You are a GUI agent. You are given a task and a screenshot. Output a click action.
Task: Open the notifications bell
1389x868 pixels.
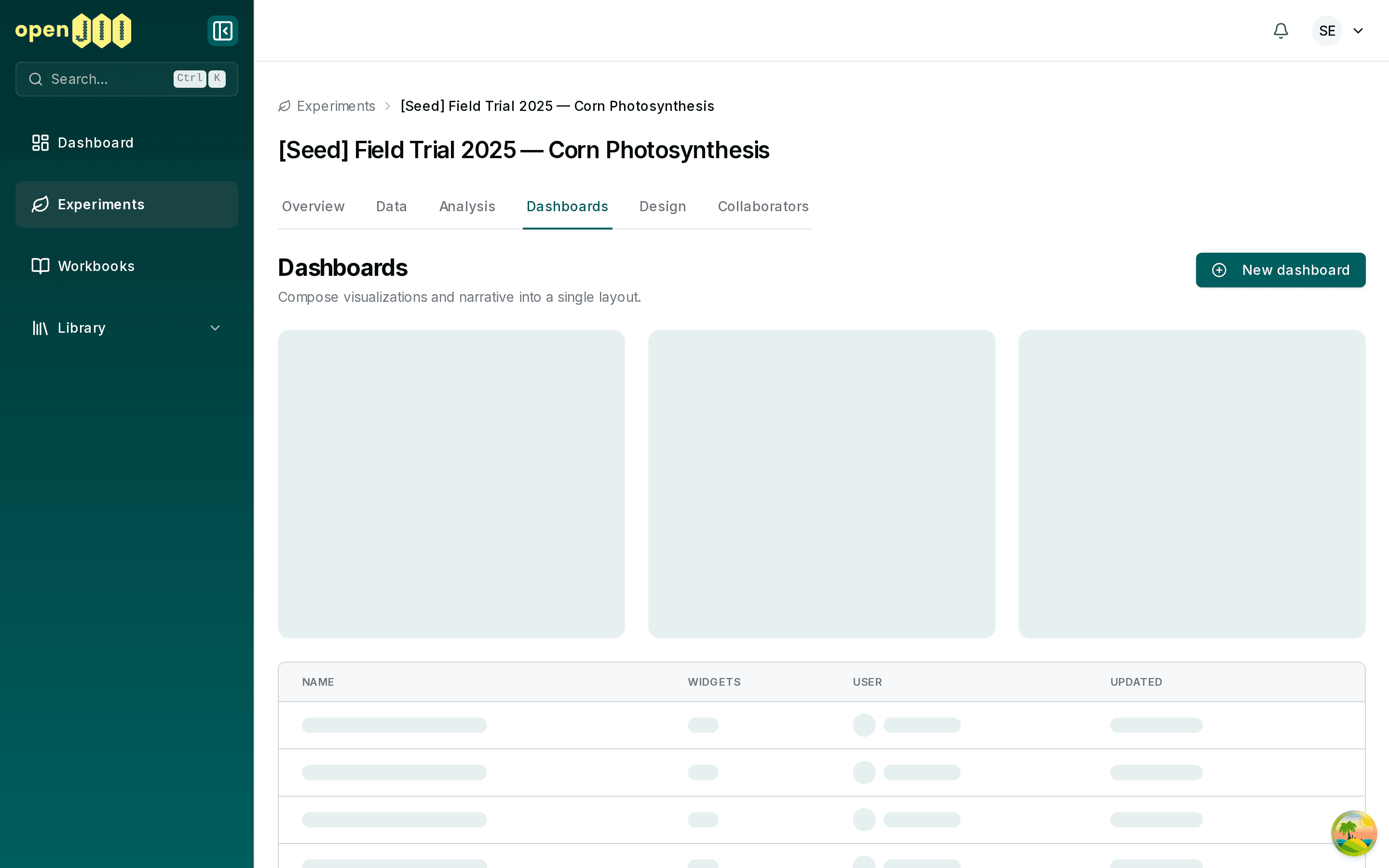pyautogui.click(x=1280, y=30)
